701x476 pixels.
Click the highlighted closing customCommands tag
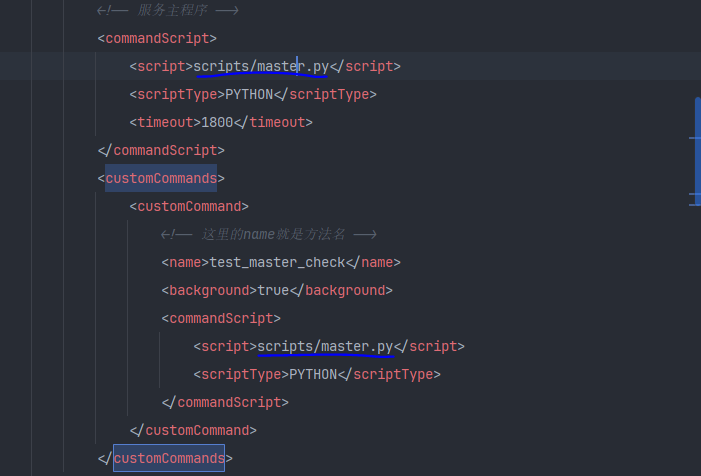point(169,458)
